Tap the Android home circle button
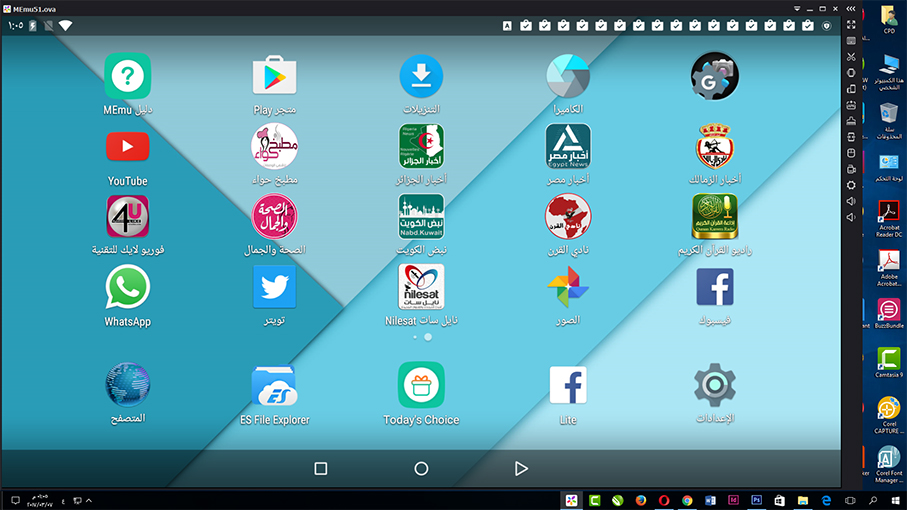 (x=421, y=468)
